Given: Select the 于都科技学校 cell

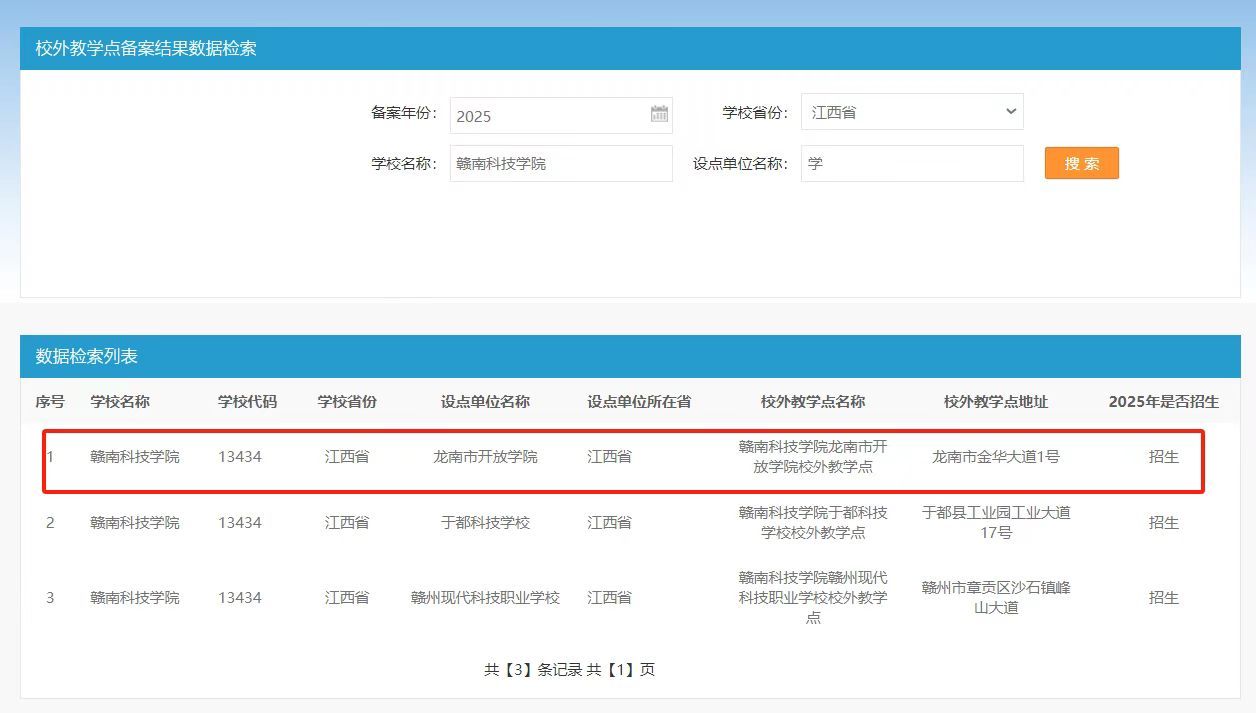Looking at the screenshot, I should click(x=485, y=522).
